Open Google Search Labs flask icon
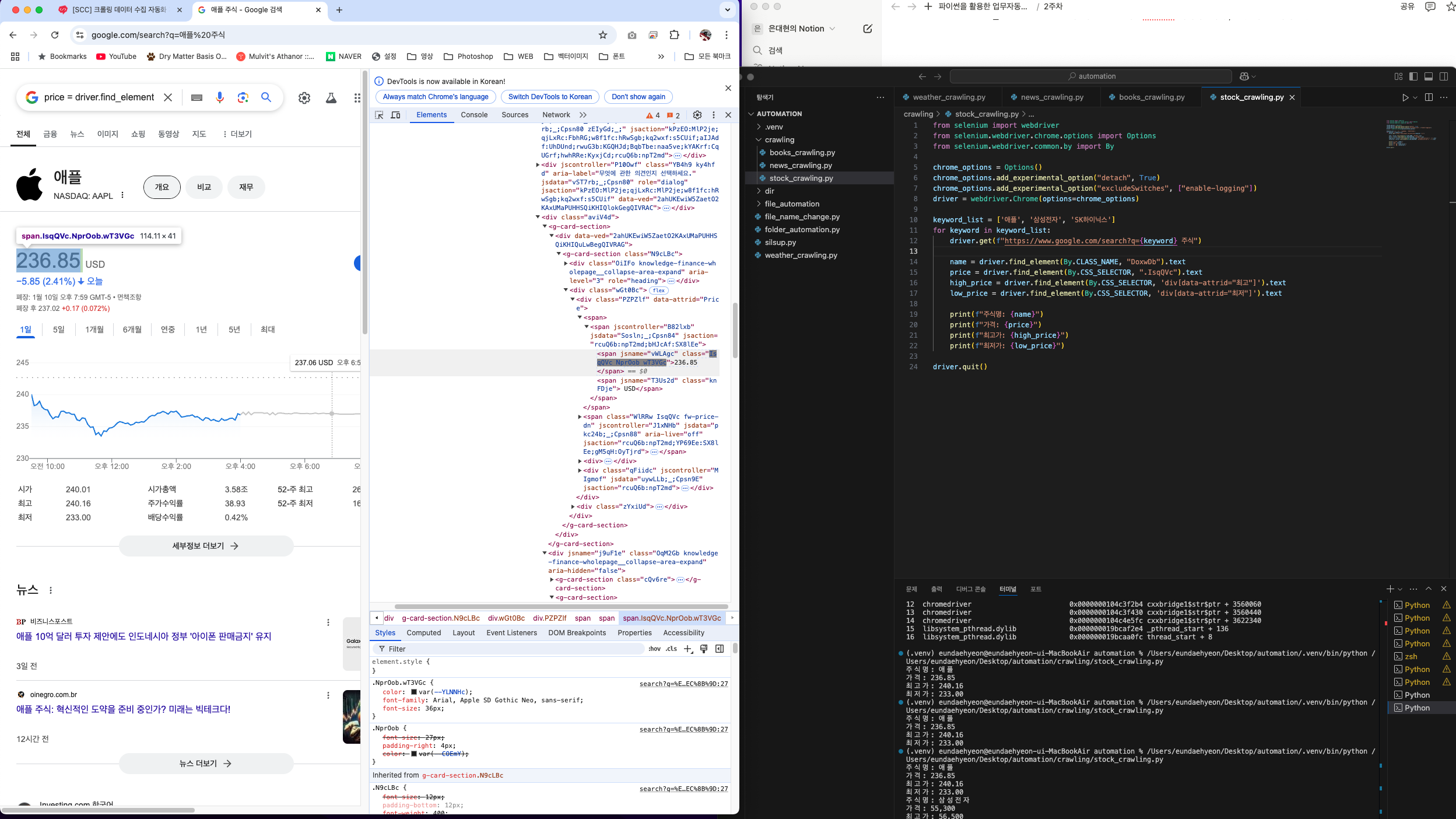The width and height of the screenshot is (1456, 819). [331, 98]
